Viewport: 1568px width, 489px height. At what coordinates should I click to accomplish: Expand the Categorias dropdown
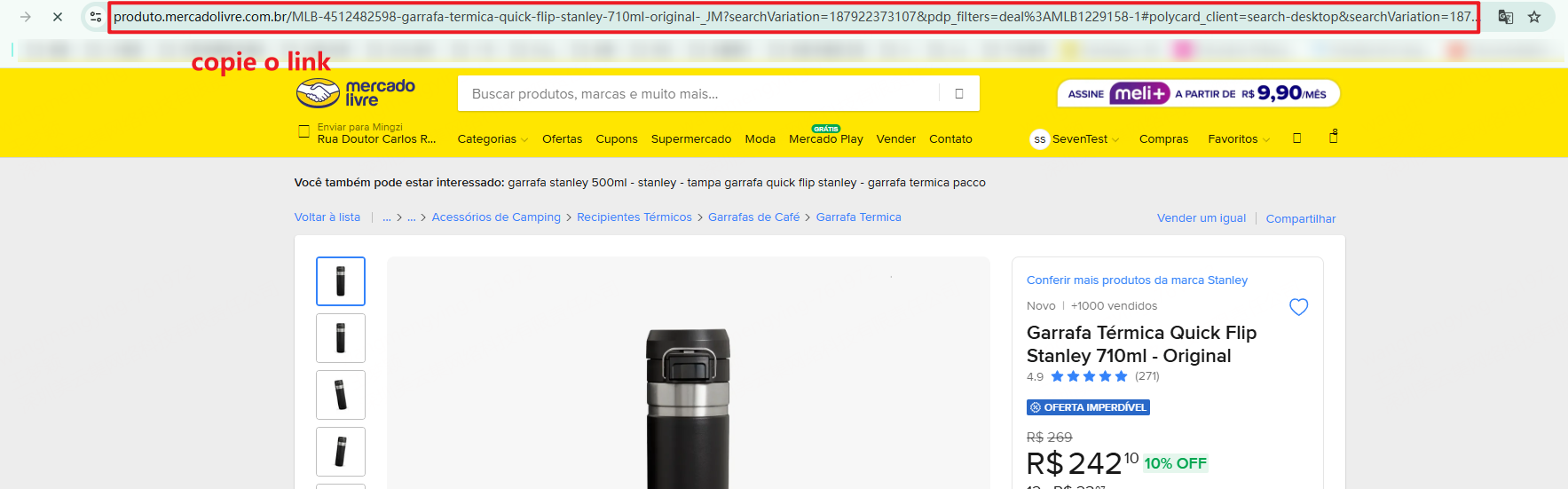click(x=492, y=139)
